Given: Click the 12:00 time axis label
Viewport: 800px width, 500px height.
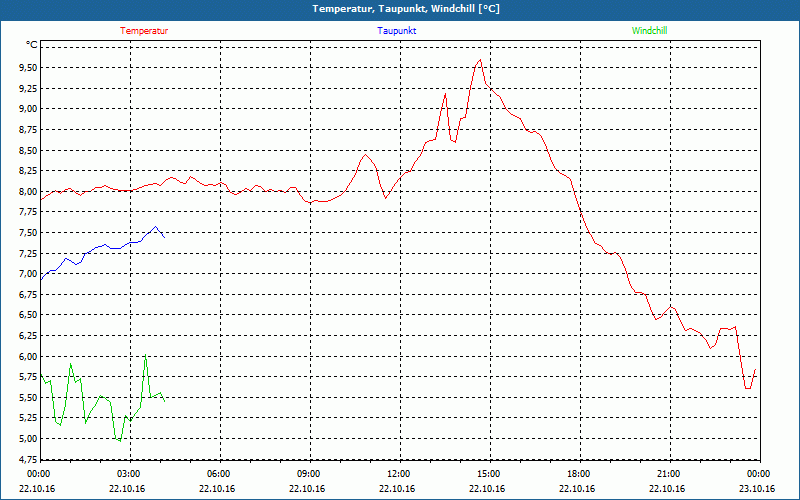Looking at the screenshot, I should (397, 474).
